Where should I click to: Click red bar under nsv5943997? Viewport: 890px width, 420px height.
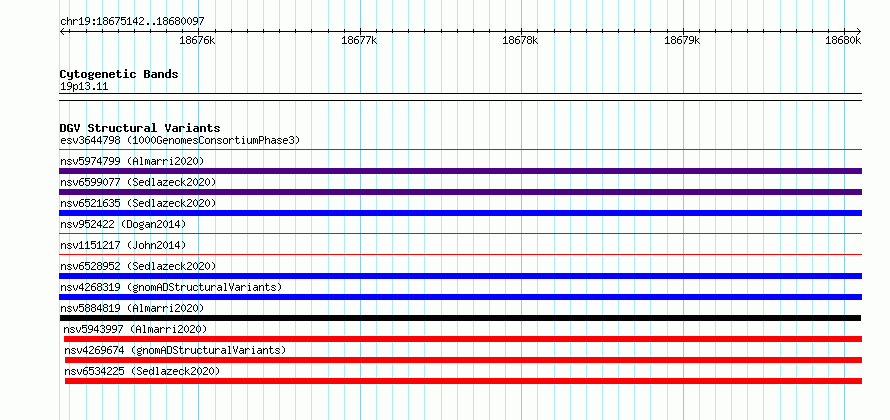point(464,339)
